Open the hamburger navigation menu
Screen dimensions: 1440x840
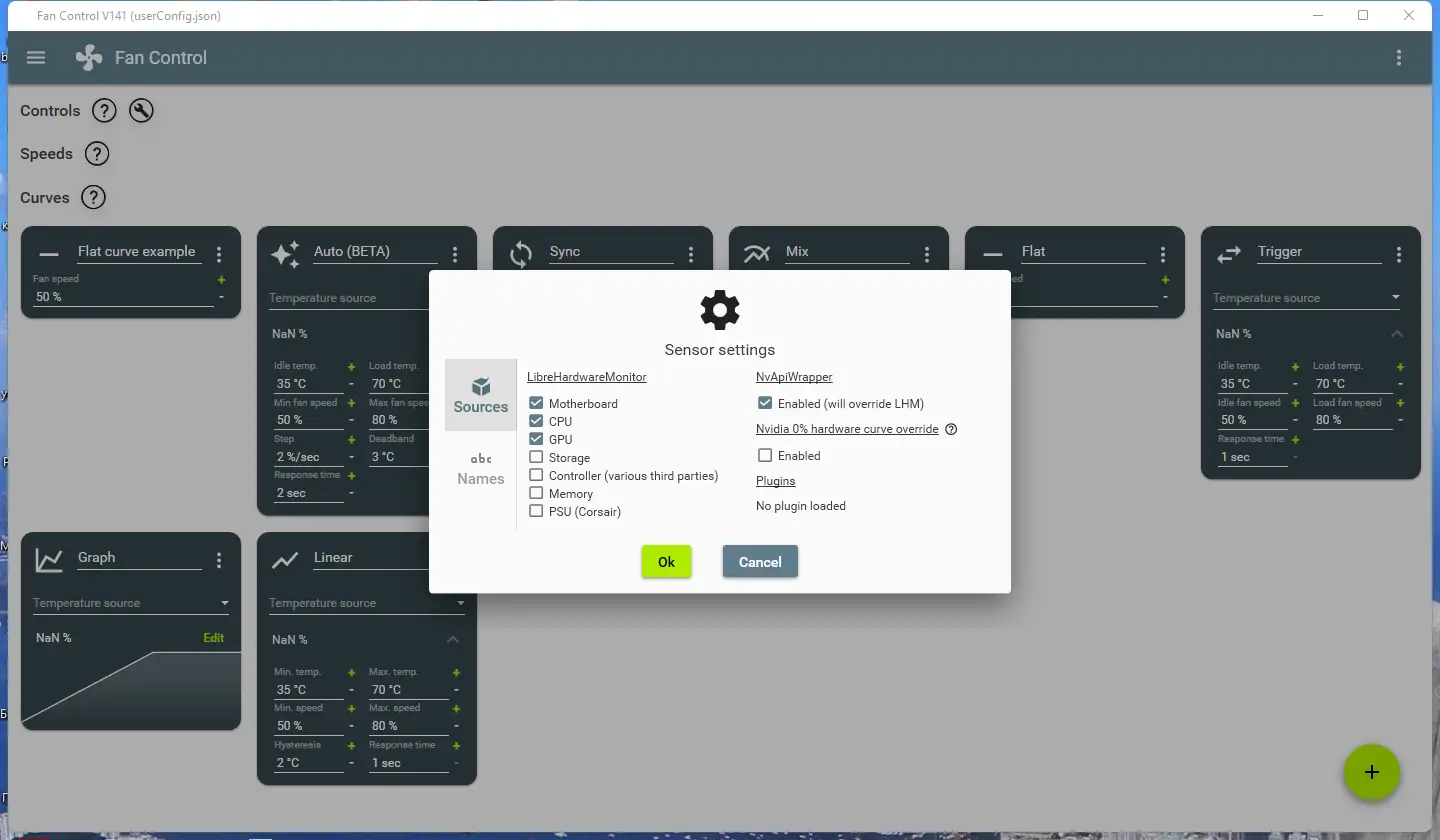[36, 57]
